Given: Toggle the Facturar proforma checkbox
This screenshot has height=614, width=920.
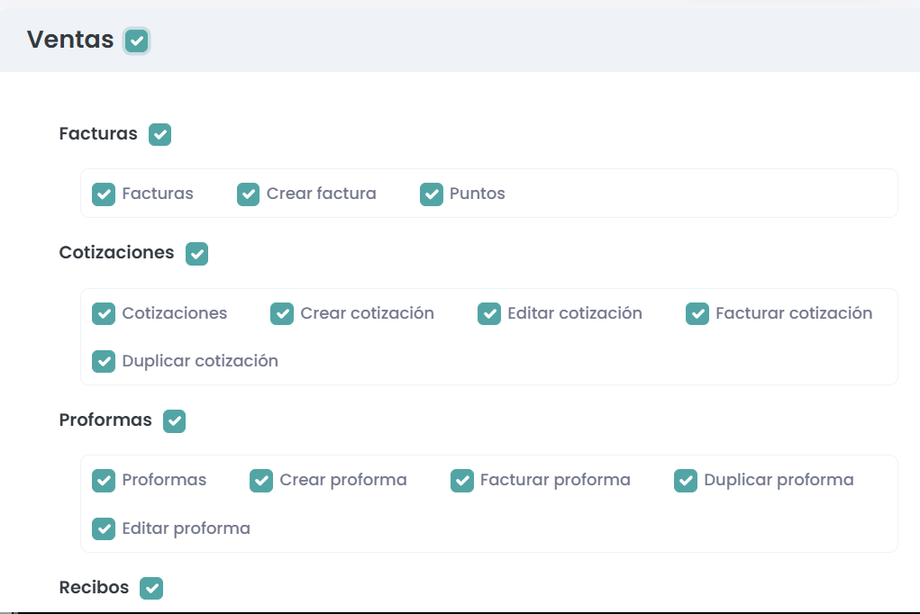Looking at the screenshot, I should [462, 481].
